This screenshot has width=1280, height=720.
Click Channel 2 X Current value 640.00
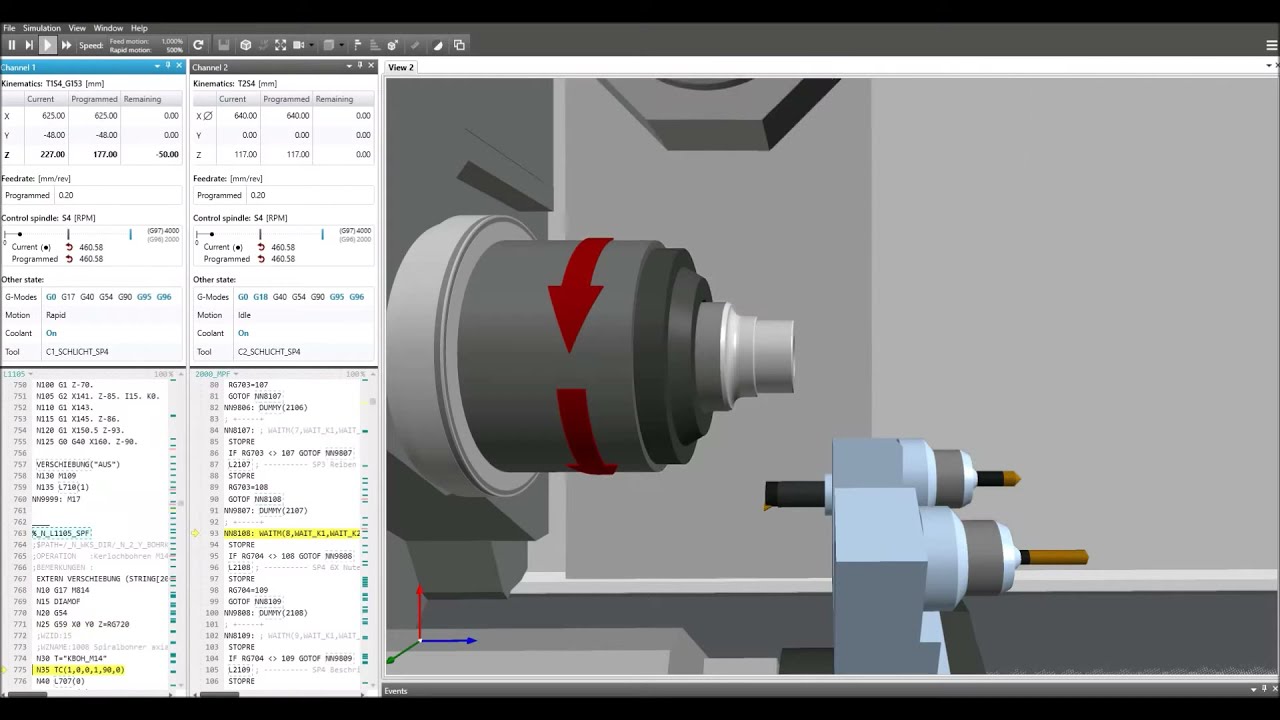pos(245,116)
